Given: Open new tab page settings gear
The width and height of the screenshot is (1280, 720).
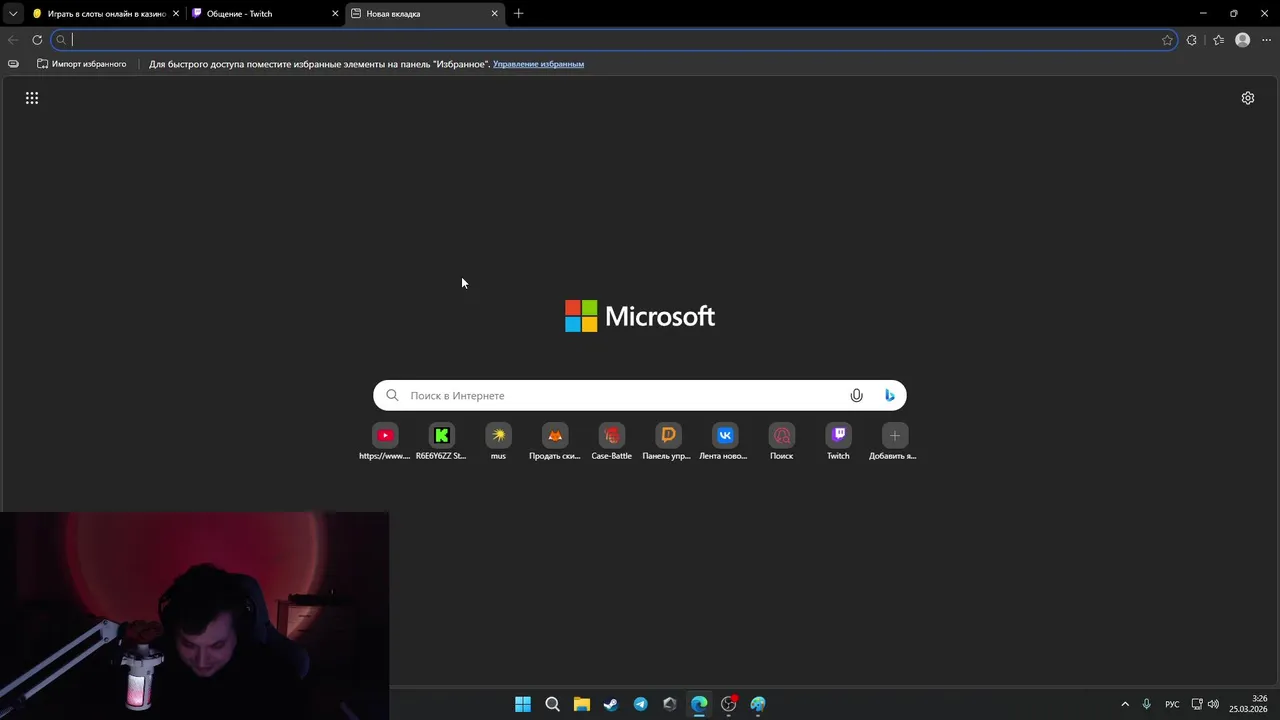Looking at the screenshot, I should click(x=1248, y=98).
